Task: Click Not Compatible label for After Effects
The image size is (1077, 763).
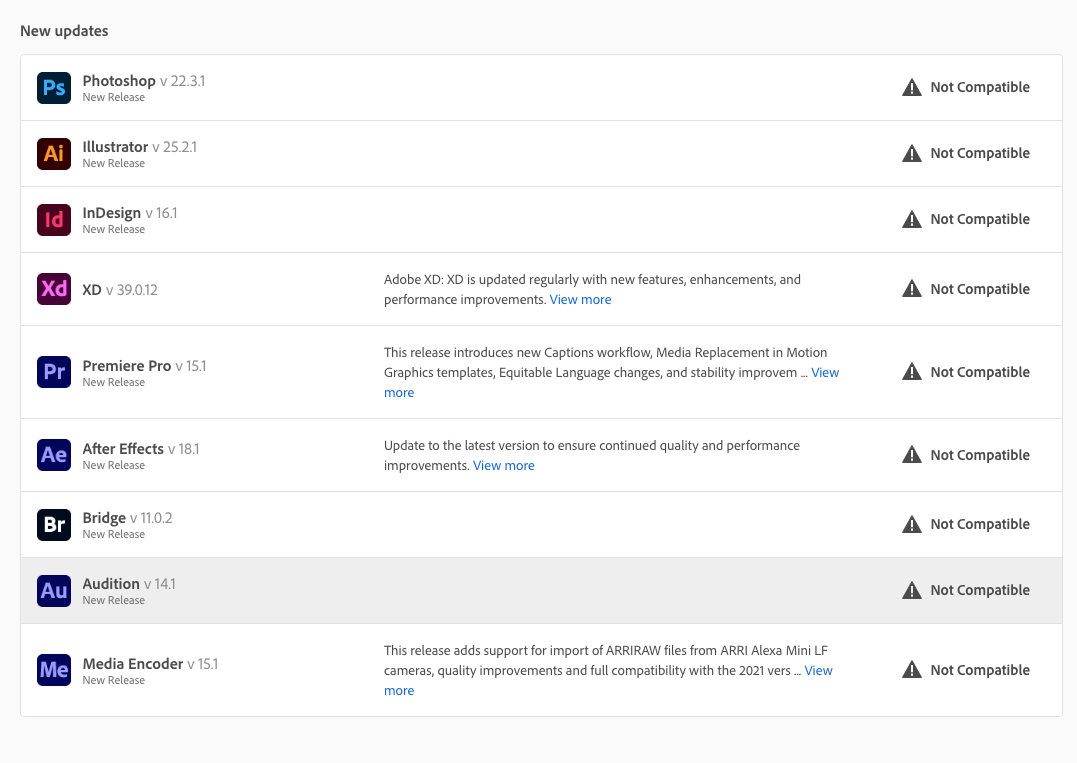Action: point(980,455)
